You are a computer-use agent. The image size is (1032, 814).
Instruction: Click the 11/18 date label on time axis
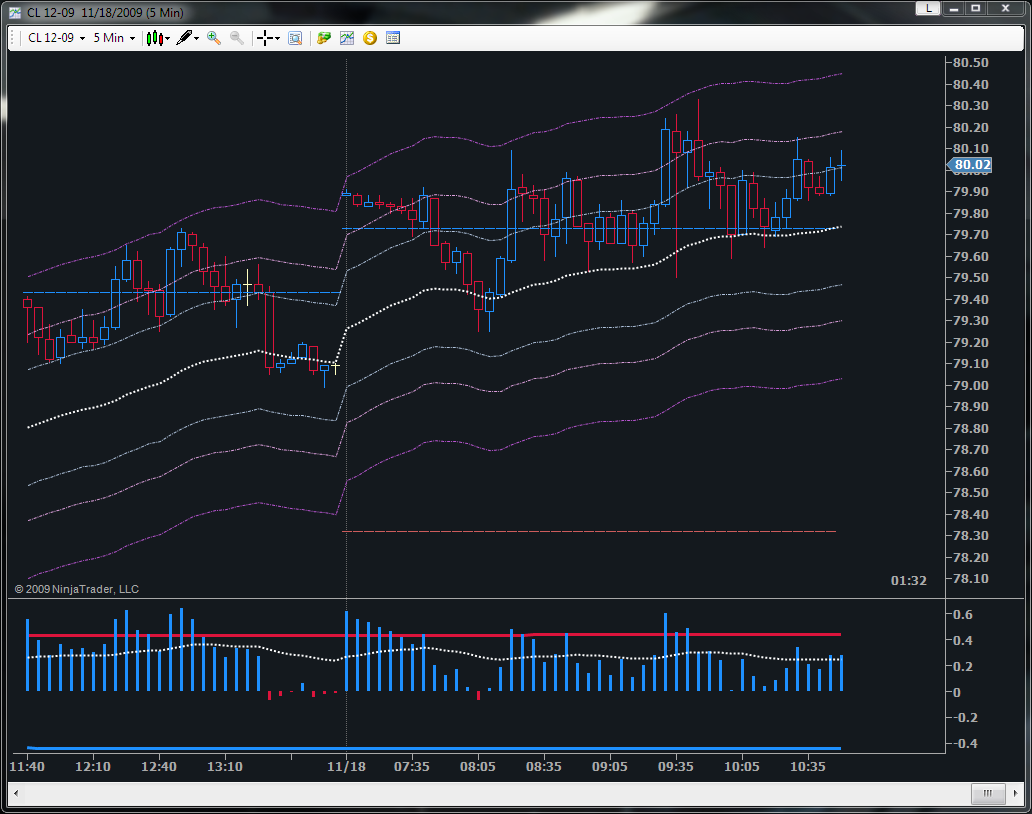click(346, 767)
